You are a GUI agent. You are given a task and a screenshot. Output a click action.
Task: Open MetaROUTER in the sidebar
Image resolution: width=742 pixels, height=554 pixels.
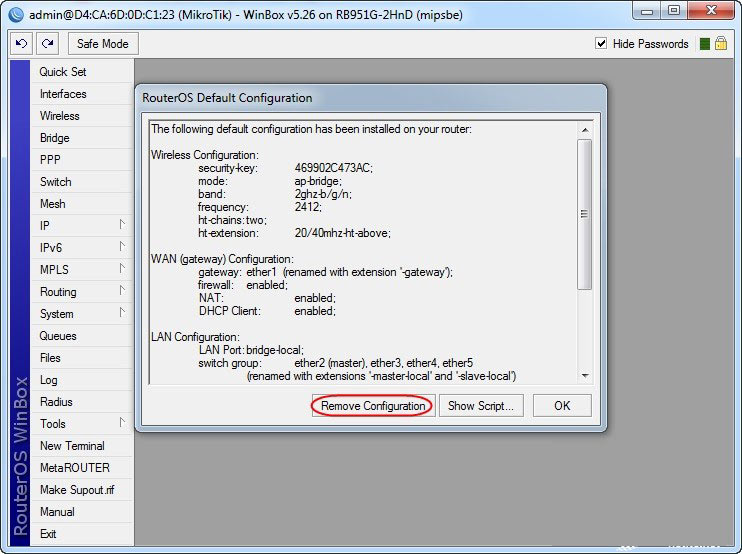tap(82, 468)
